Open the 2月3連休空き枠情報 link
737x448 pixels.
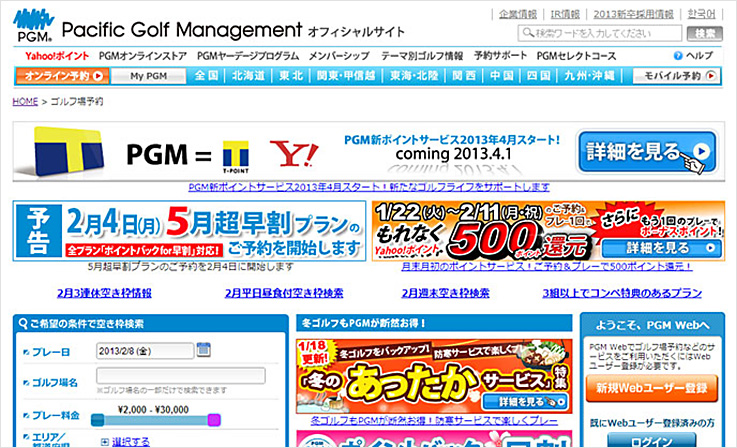[x=104, y=293]
